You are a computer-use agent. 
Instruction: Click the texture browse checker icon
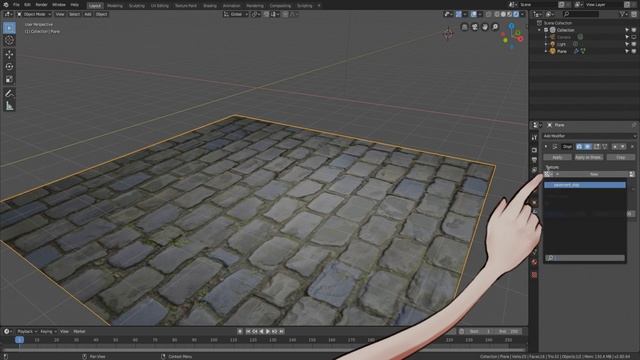click(549, 174)
